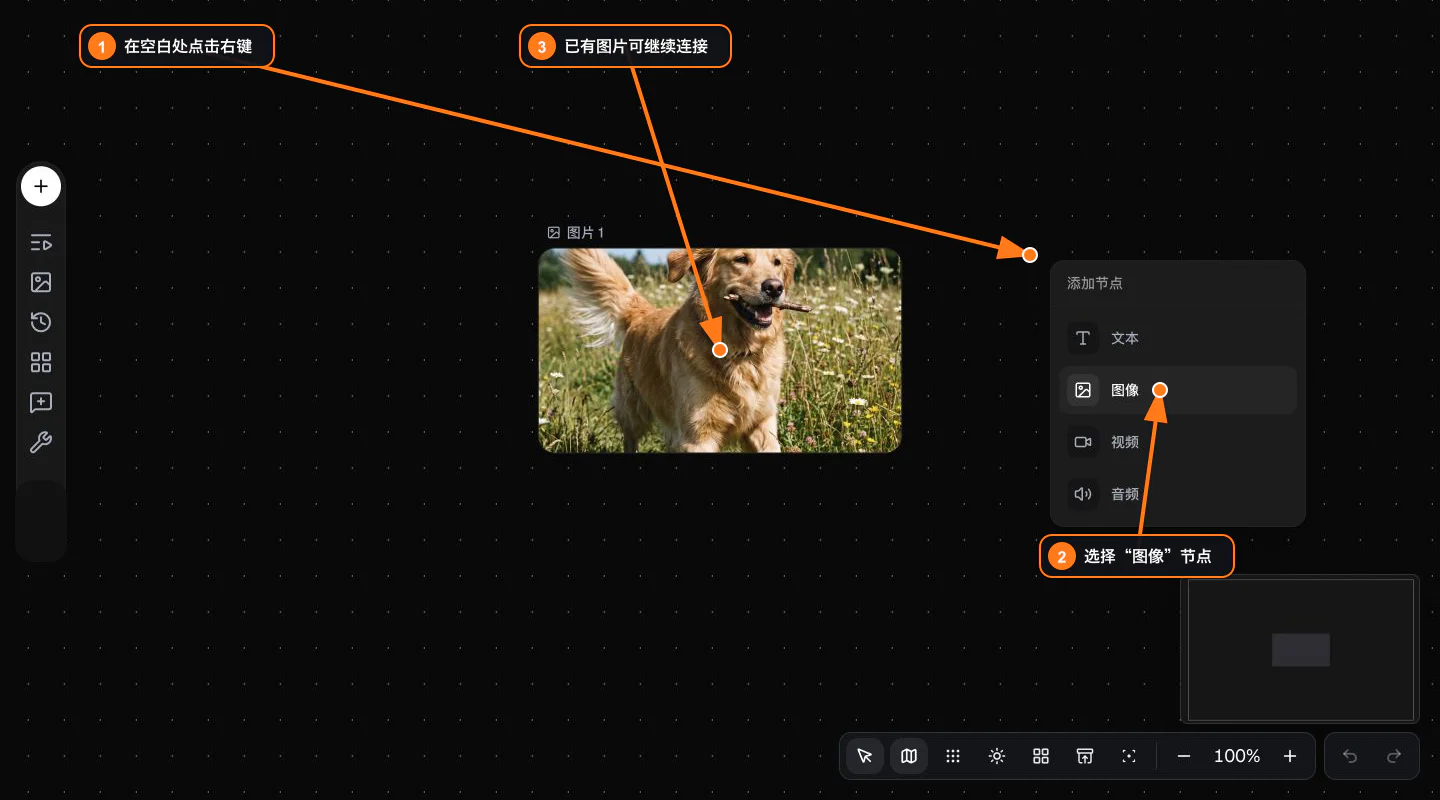Choose 视频 in the 添加节点 menu
The image size is (1440, 800).
coord(1178,442)
